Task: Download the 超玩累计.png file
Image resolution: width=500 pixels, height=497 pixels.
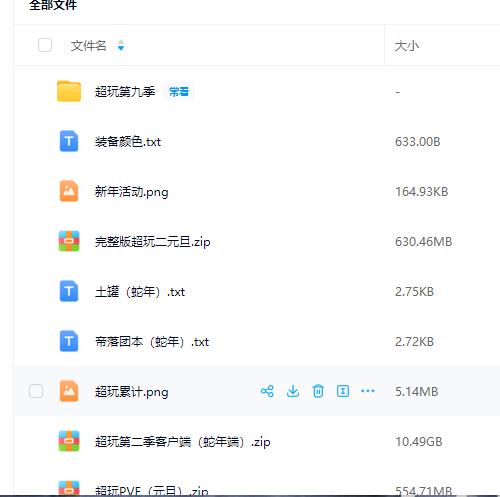Action: click(x=293, y=391)
